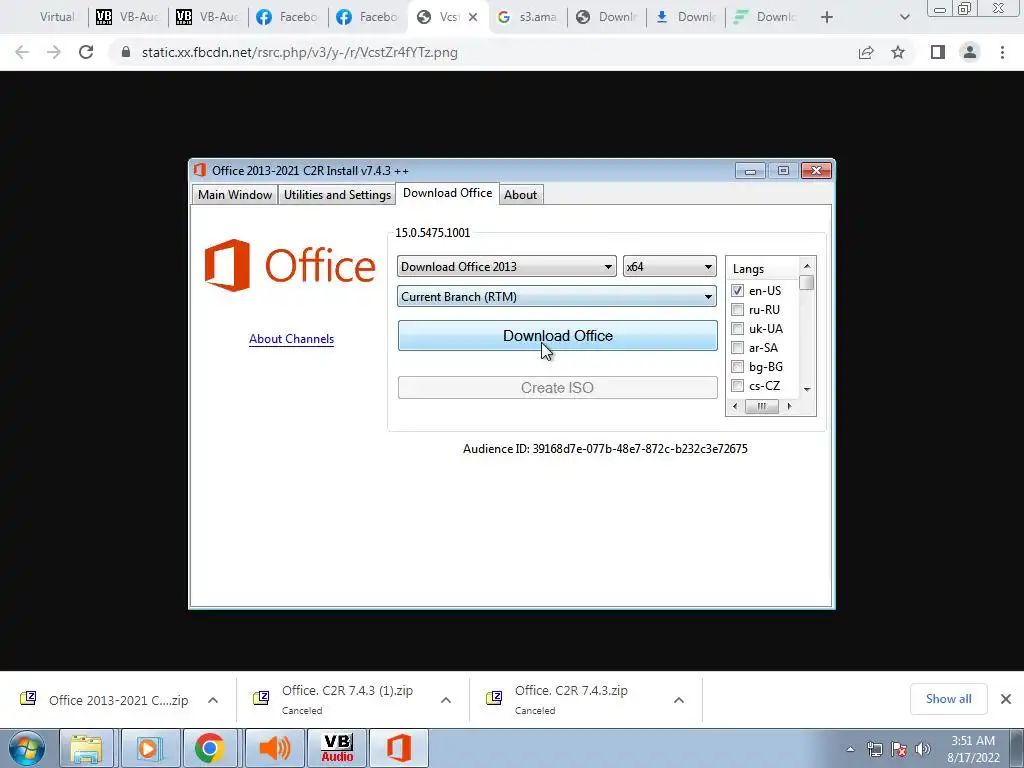
Task: Tick the uk-UA language checkbox
Action: pos(737,328)
